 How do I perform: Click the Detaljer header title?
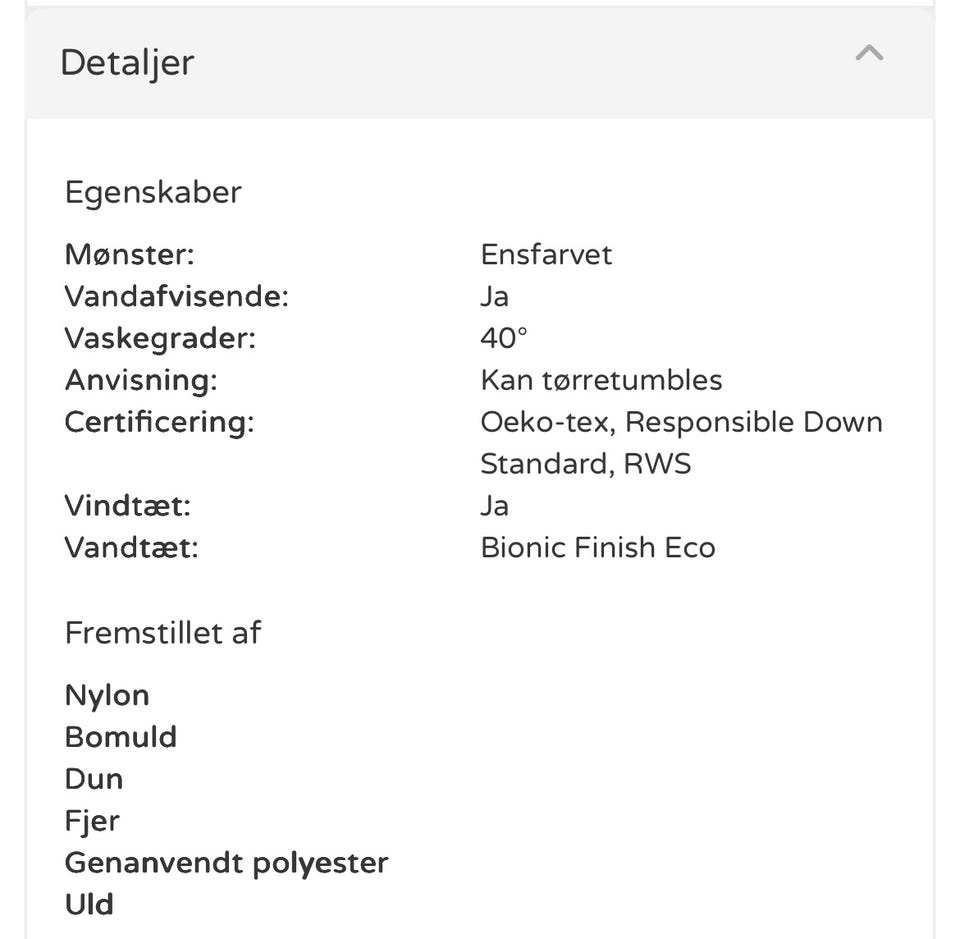click(127, 62)
